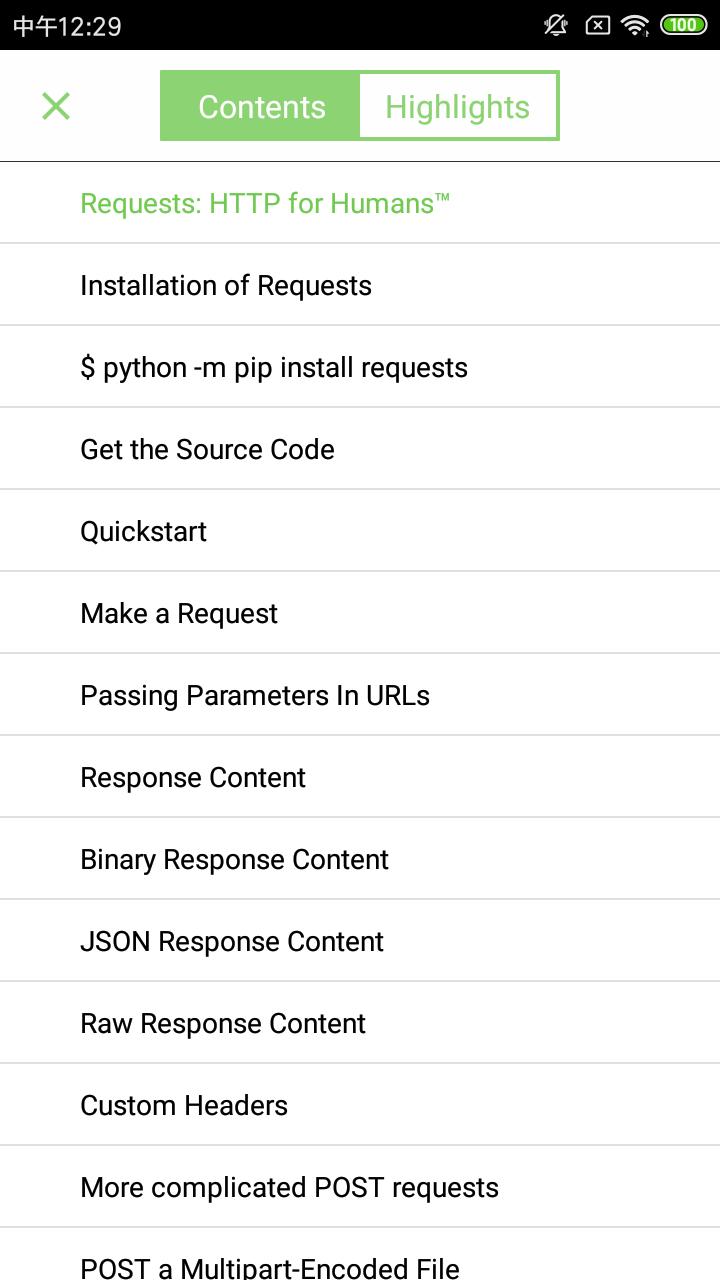Select the Contents tab

261,106
